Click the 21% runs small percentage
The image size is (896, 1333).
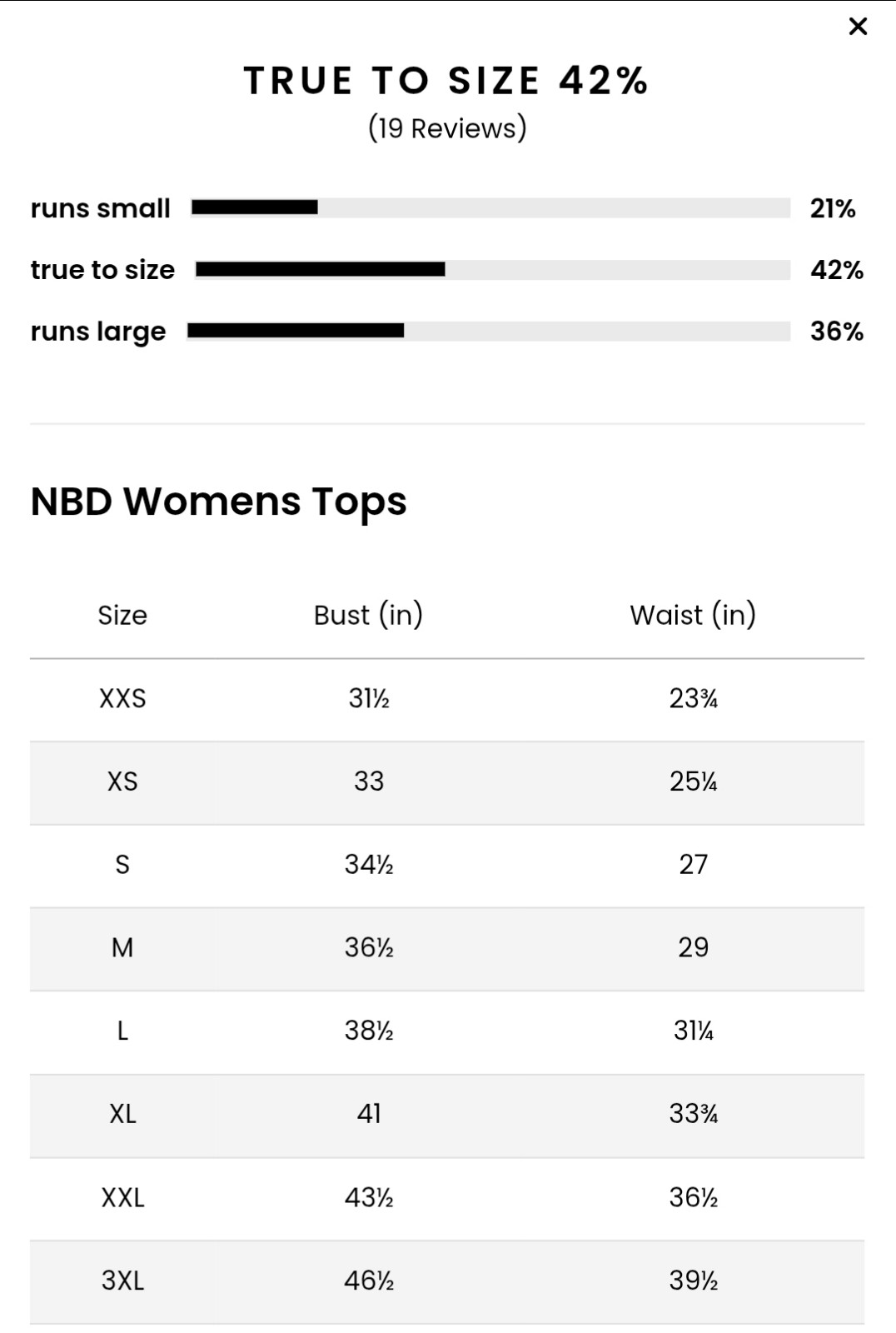click(833, 208)
